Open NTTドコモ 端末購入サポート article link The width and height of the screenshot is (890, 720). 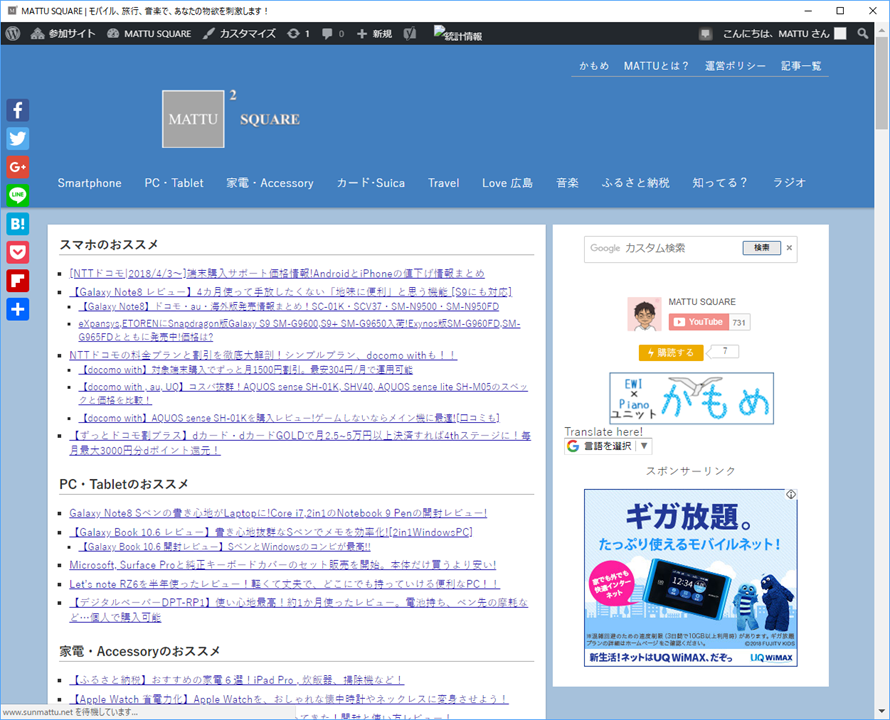coord(277,274)
